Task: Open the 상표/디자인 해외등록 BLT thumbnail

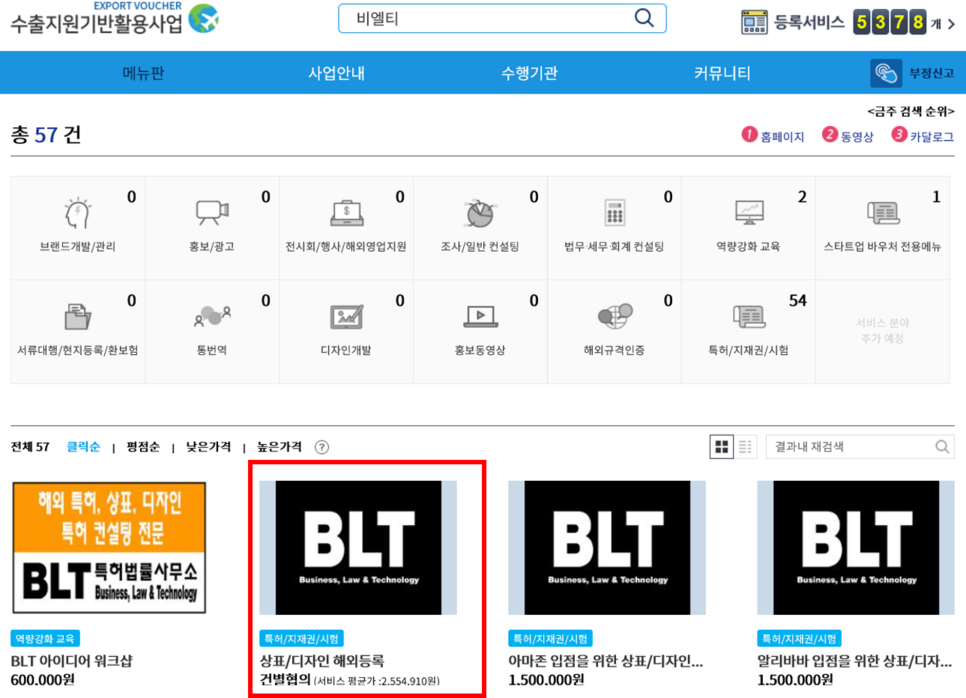Action: pyautogui.click(x=358, y=548)
